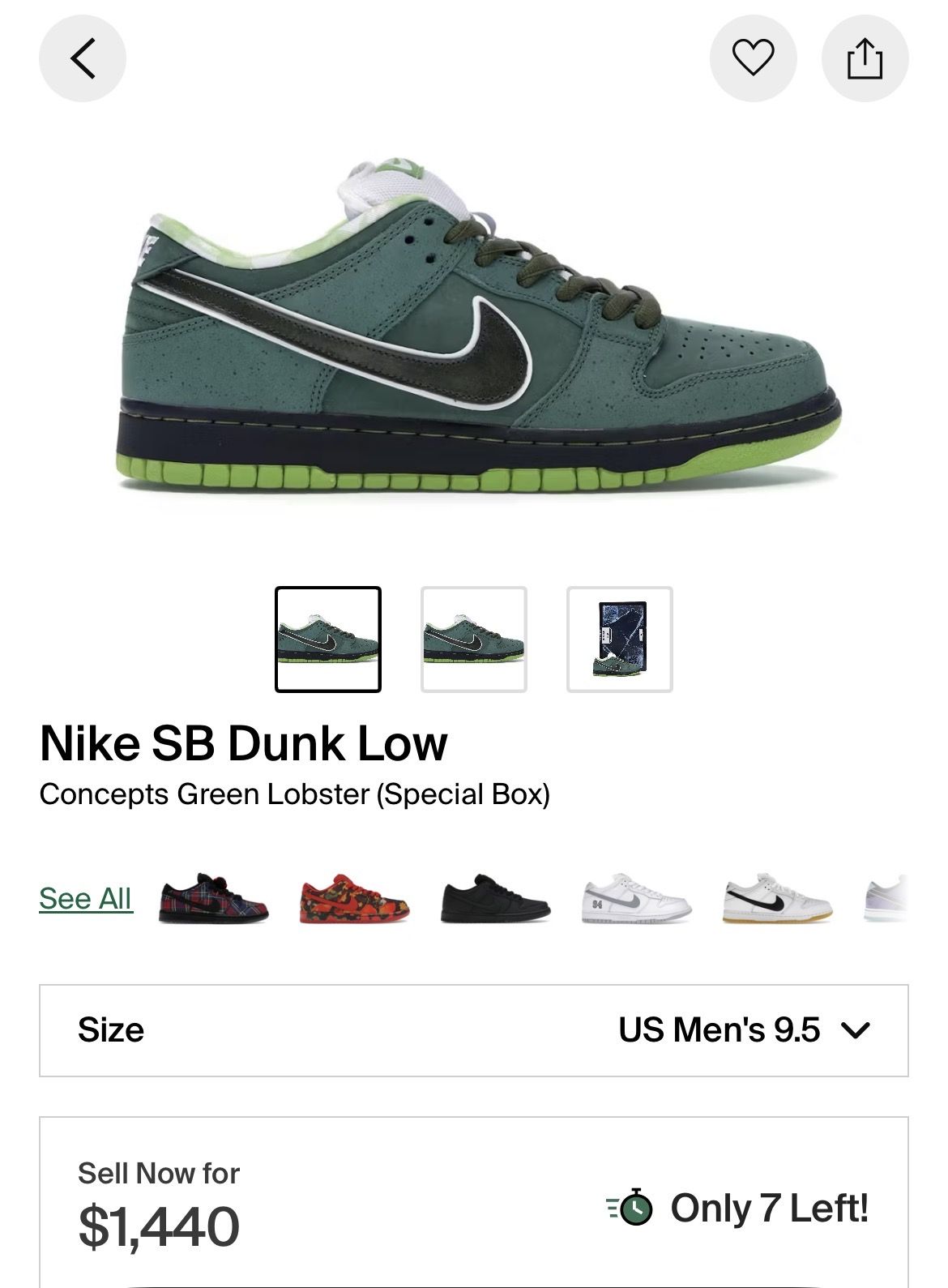The height and width of the screenshot is (1288, 948).
Task: Tap the Nike SB Dunk Low title
Action: pos(243,742)
